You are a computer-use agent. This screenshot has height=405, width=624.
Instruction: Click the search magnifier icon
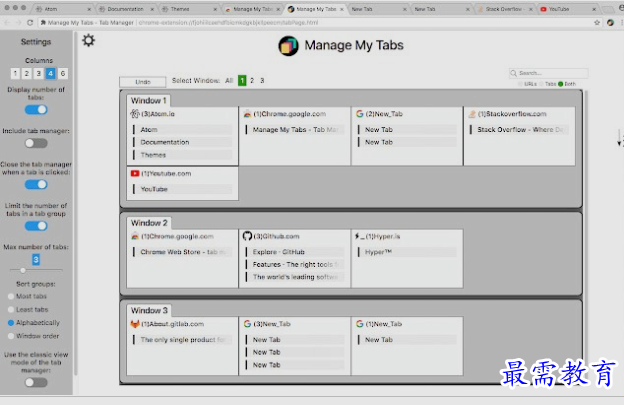513,73
